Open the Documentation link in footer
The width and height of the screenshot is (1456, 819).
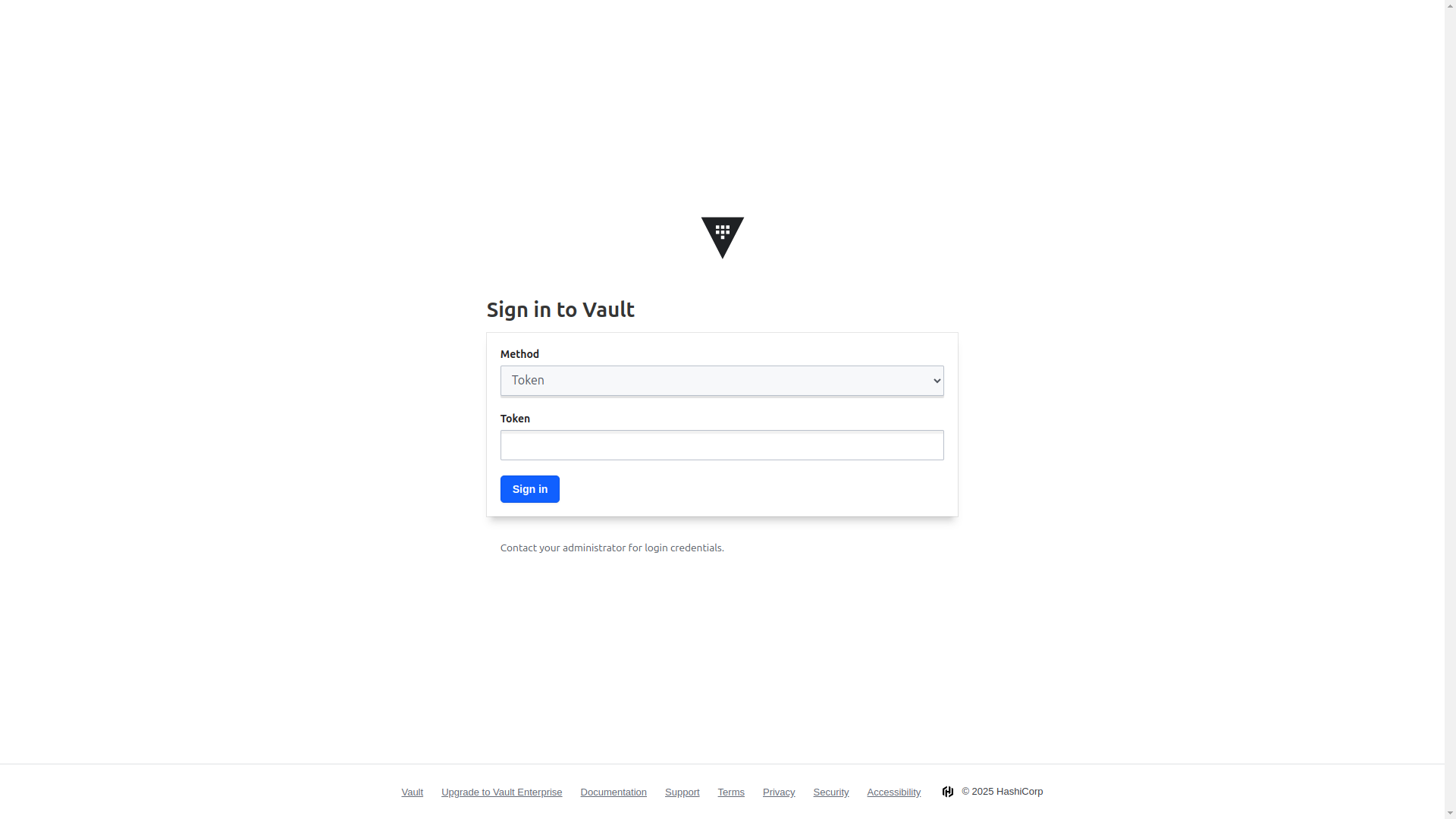613,791
